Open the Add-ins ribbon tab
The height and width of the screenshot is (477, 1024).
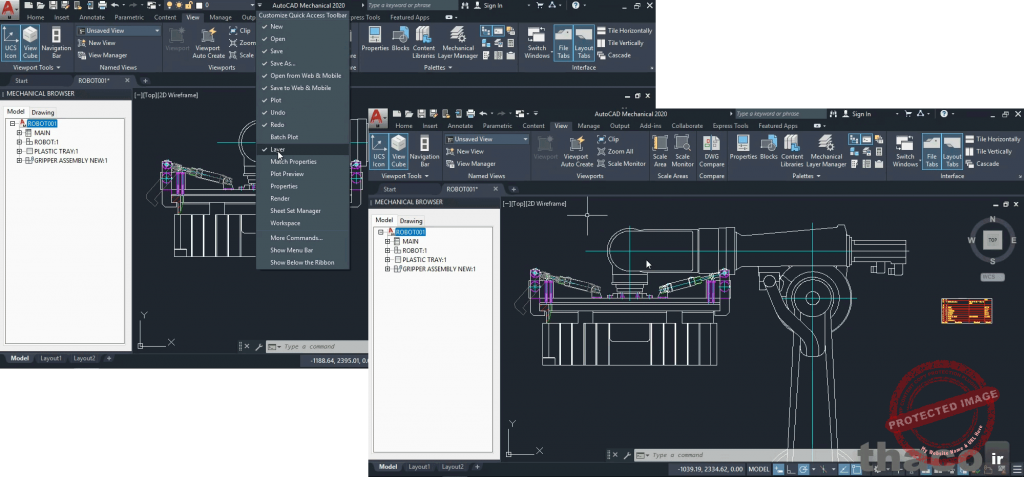pos(650,126)
